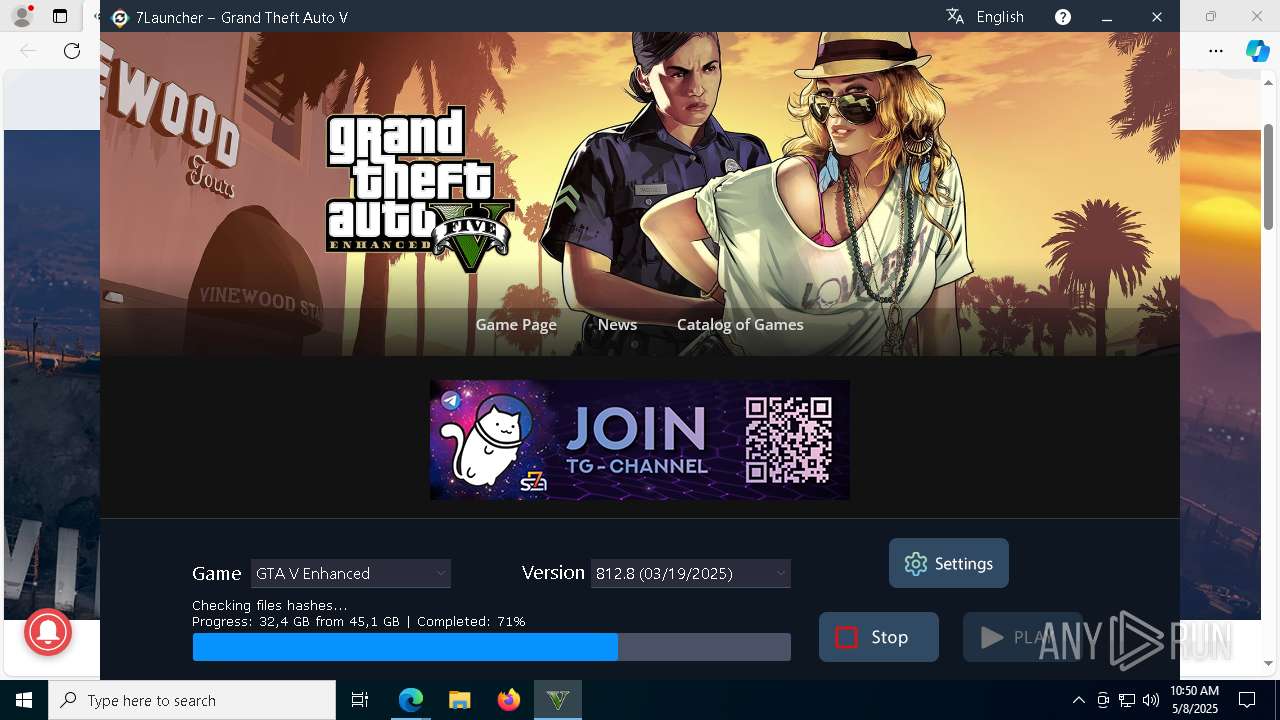The image size is (1280, 720).
Task: Click the Progress 32,4 GB status text
Action: coord(358,621)
